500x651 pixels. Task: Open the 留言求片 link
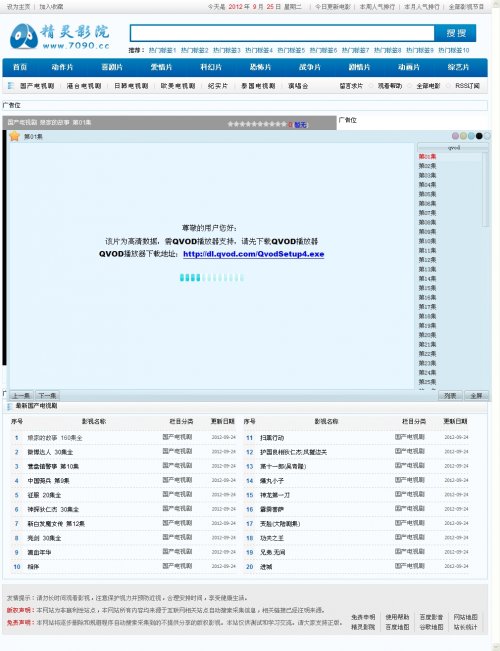point(351,86)
